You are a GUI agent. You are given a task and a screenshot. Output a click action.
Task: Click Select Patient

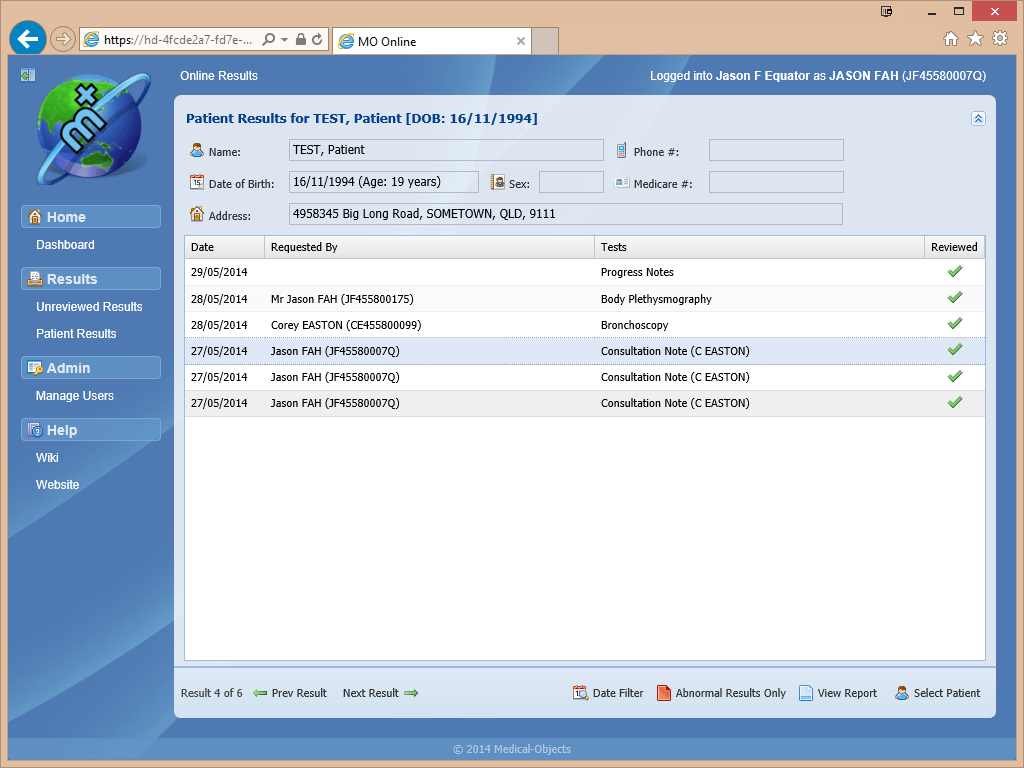coord(937,693)
